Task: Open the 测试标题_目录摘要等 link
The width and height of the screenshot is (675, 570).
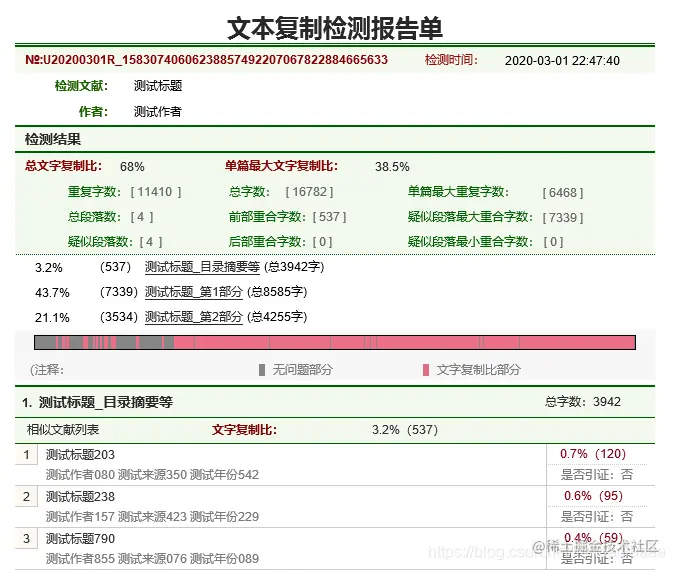Action: pos(202,267)
